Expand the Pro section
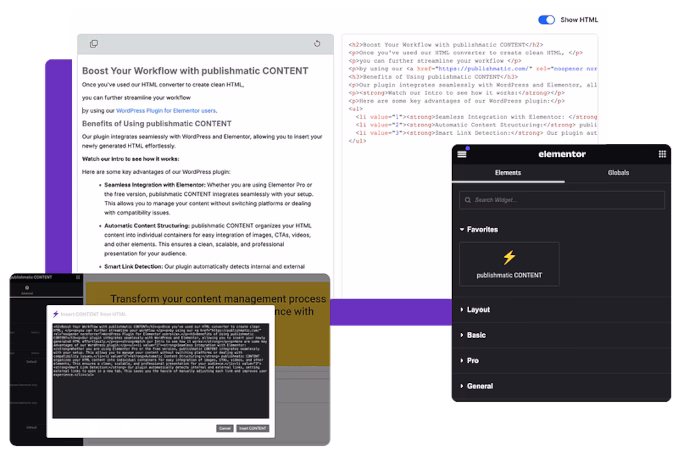The image size is (678, 452). pos(469,361)
